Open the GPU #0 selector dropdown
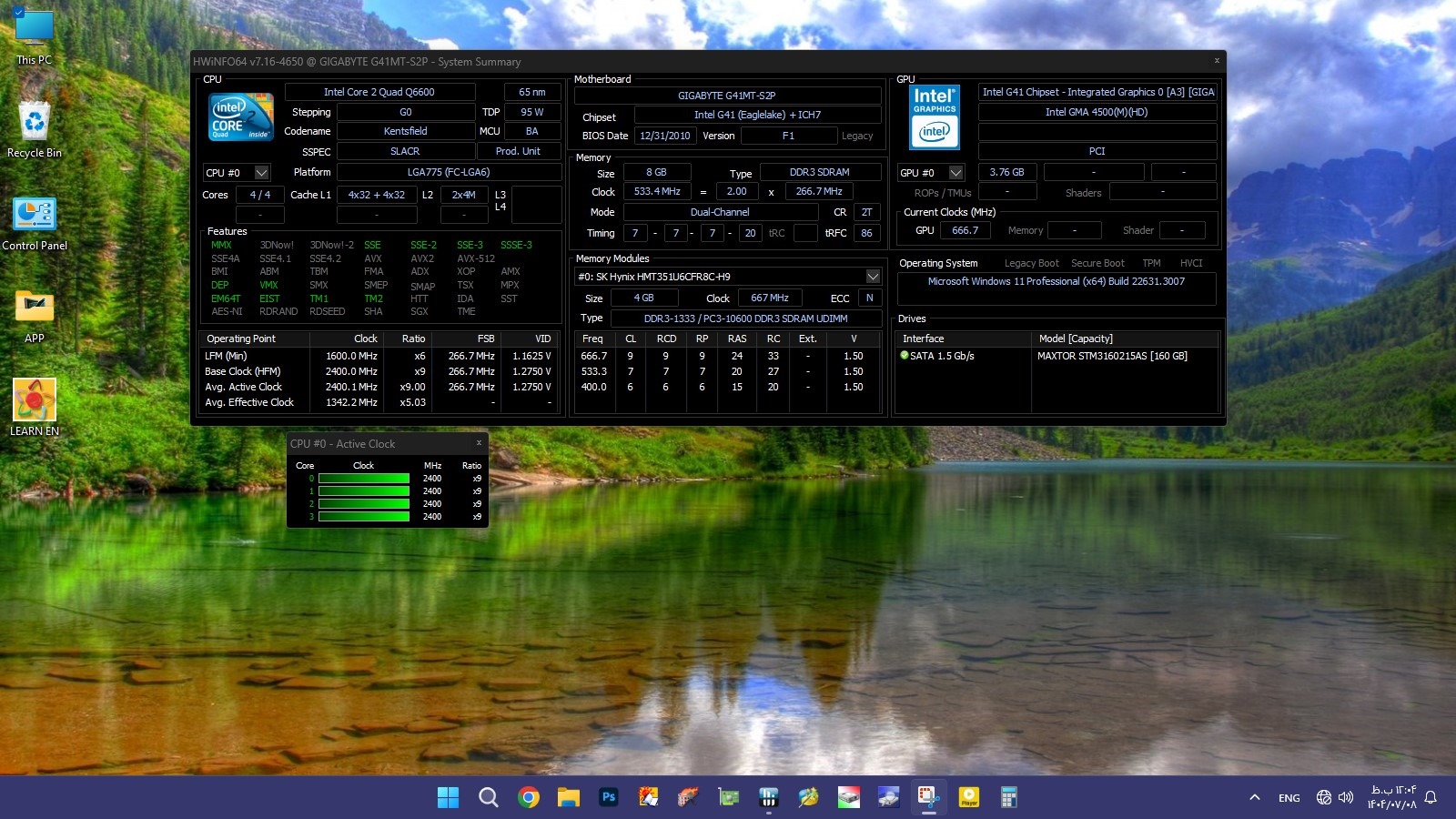This screenshot has height=819, width=1456. (955, 173)
